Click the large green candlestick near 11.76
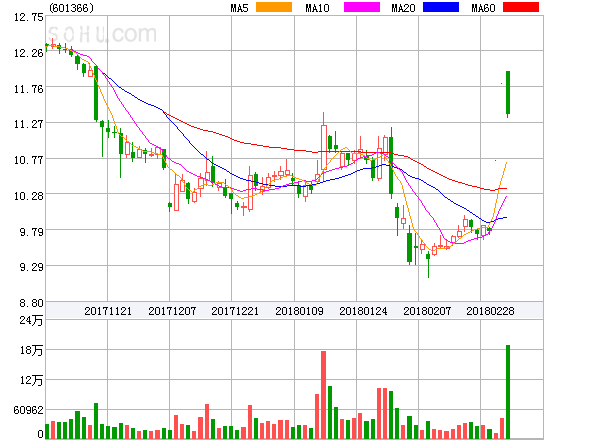Viewport: 600px width, 440px height. coord(508,93)
